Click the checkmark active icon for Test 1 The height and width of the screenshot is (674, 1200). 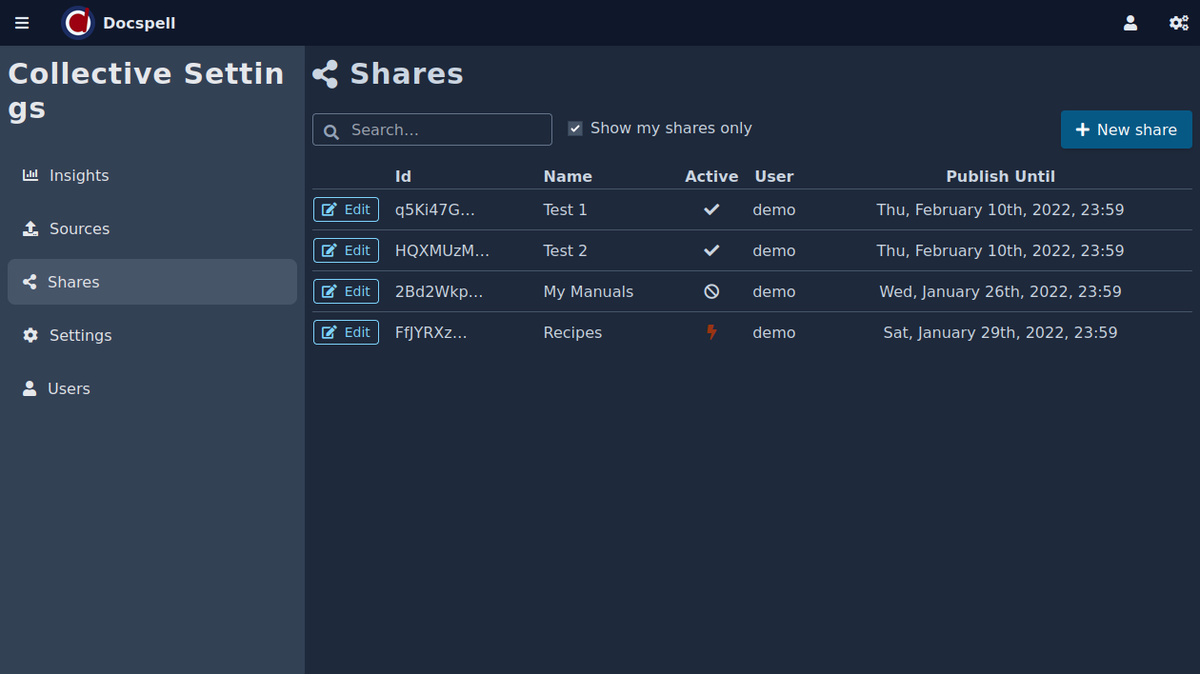pos(711,210)
